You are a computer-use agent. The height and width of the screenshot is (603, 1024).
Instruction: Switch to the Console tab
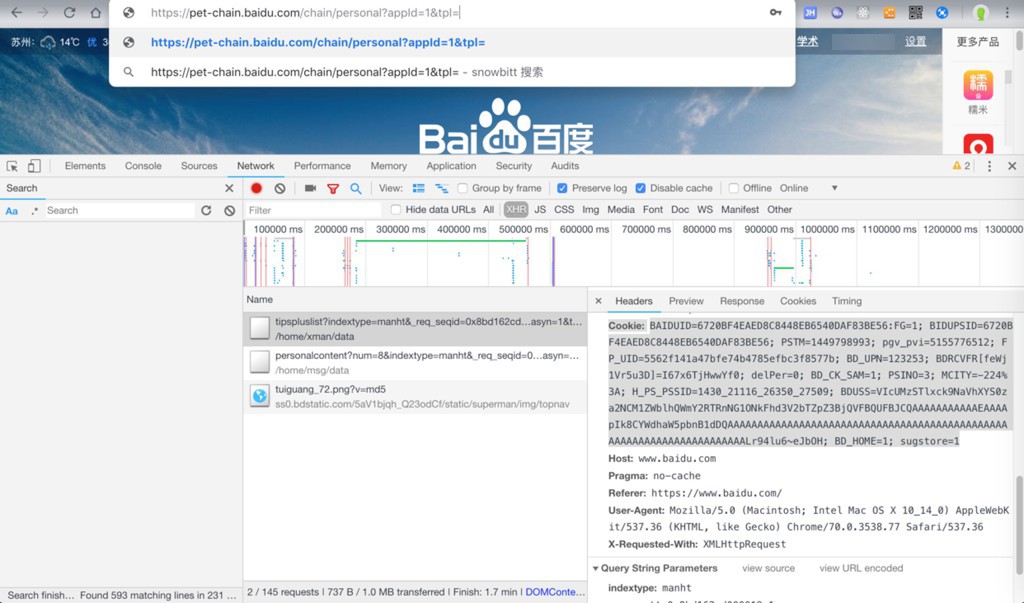(143, 166)
